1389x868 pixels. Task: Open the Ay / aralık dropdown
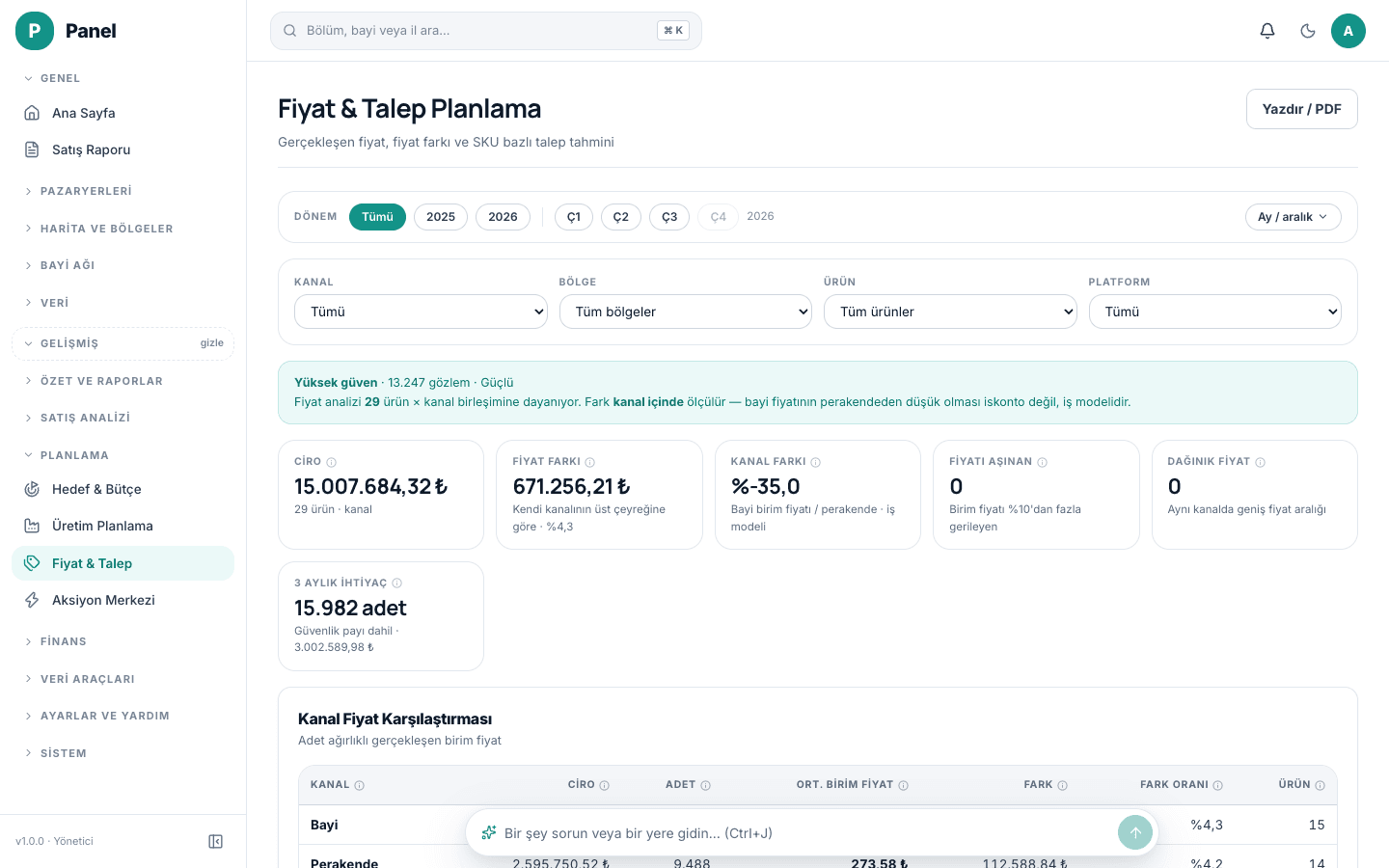1293,217
